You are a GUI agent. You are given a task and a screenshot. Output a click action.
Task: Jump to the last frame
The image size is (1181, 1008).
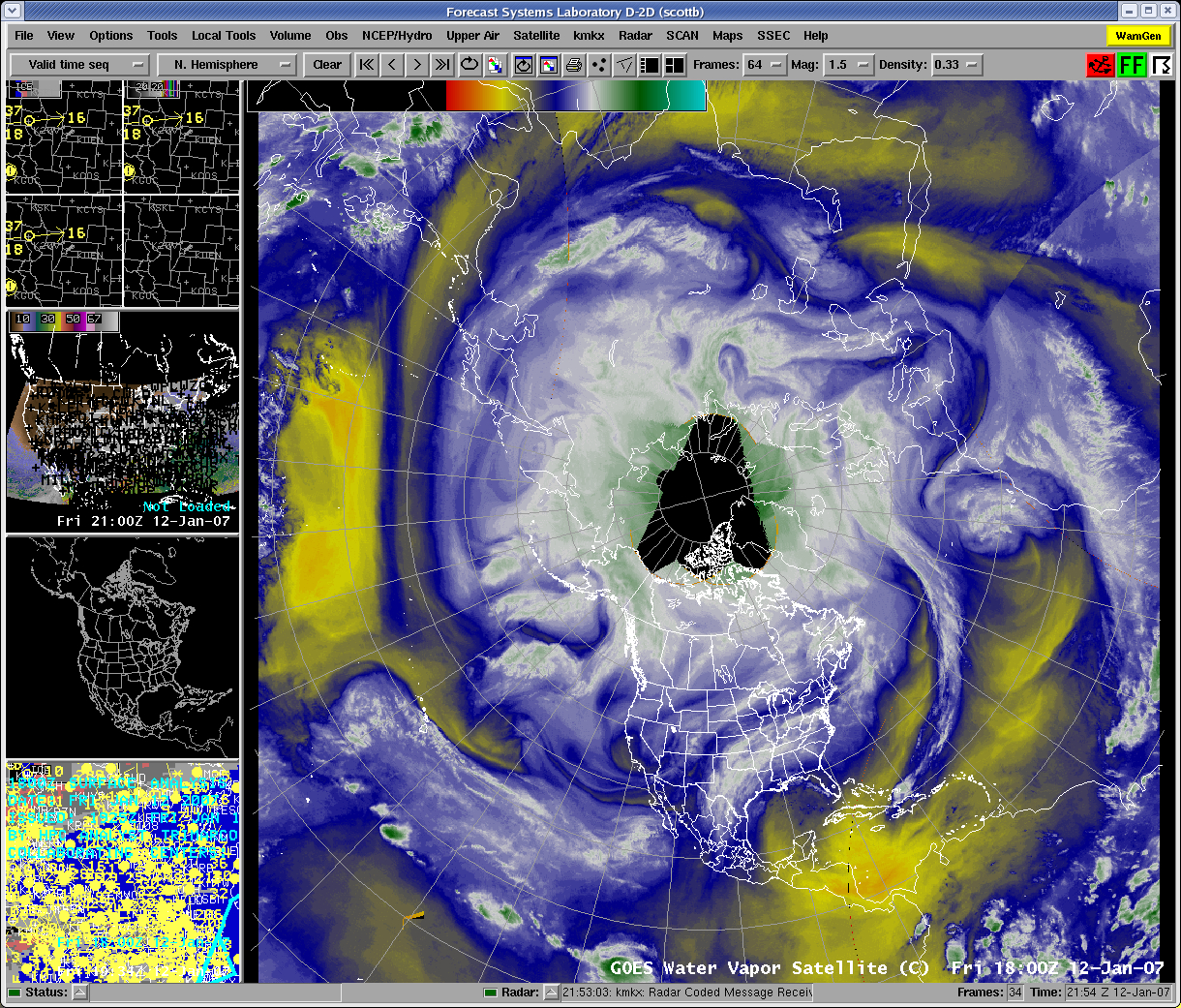[x=442, y=65]
